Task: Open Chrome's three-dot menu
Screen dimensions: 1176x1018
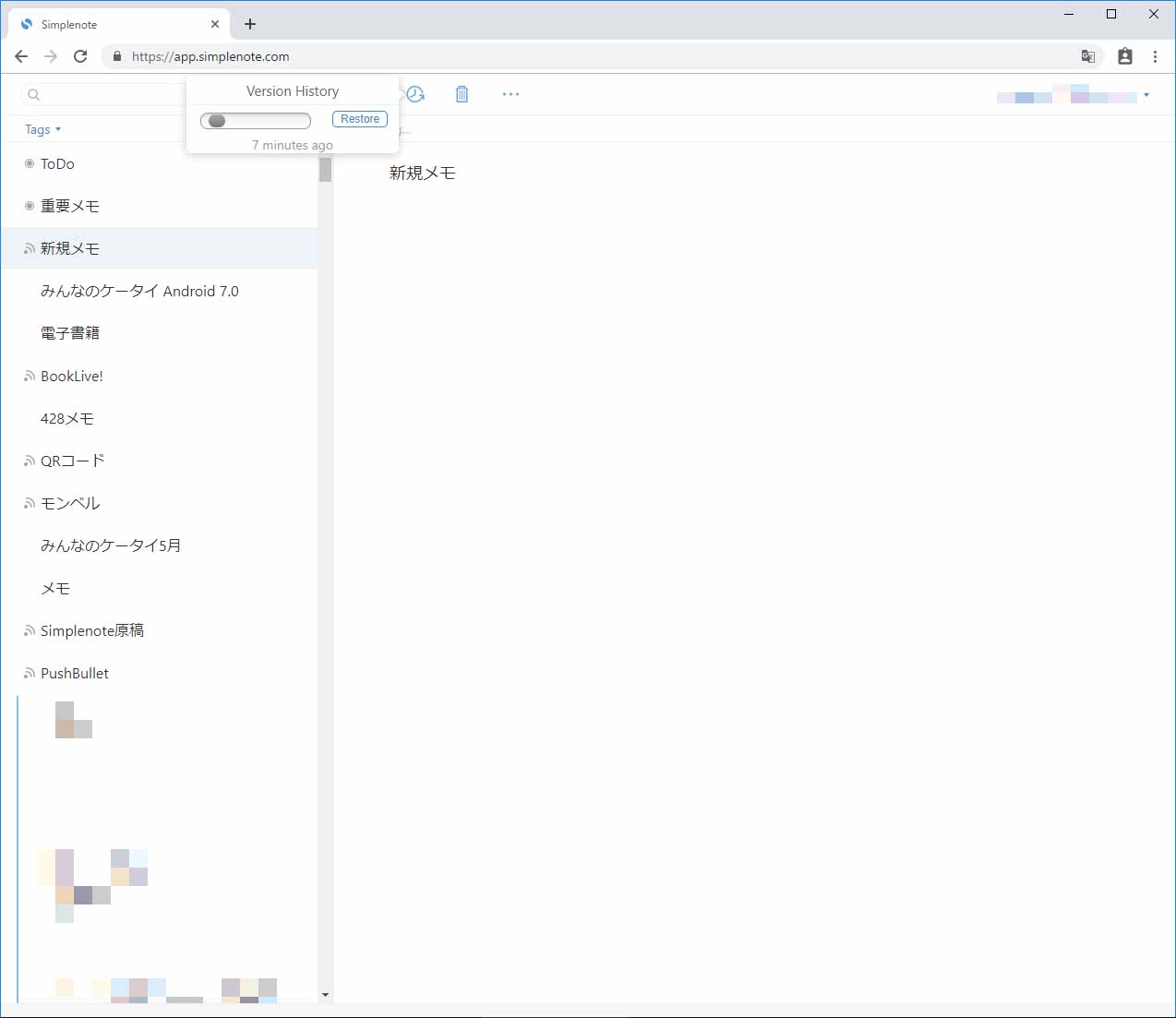Action: point(1155,56)
